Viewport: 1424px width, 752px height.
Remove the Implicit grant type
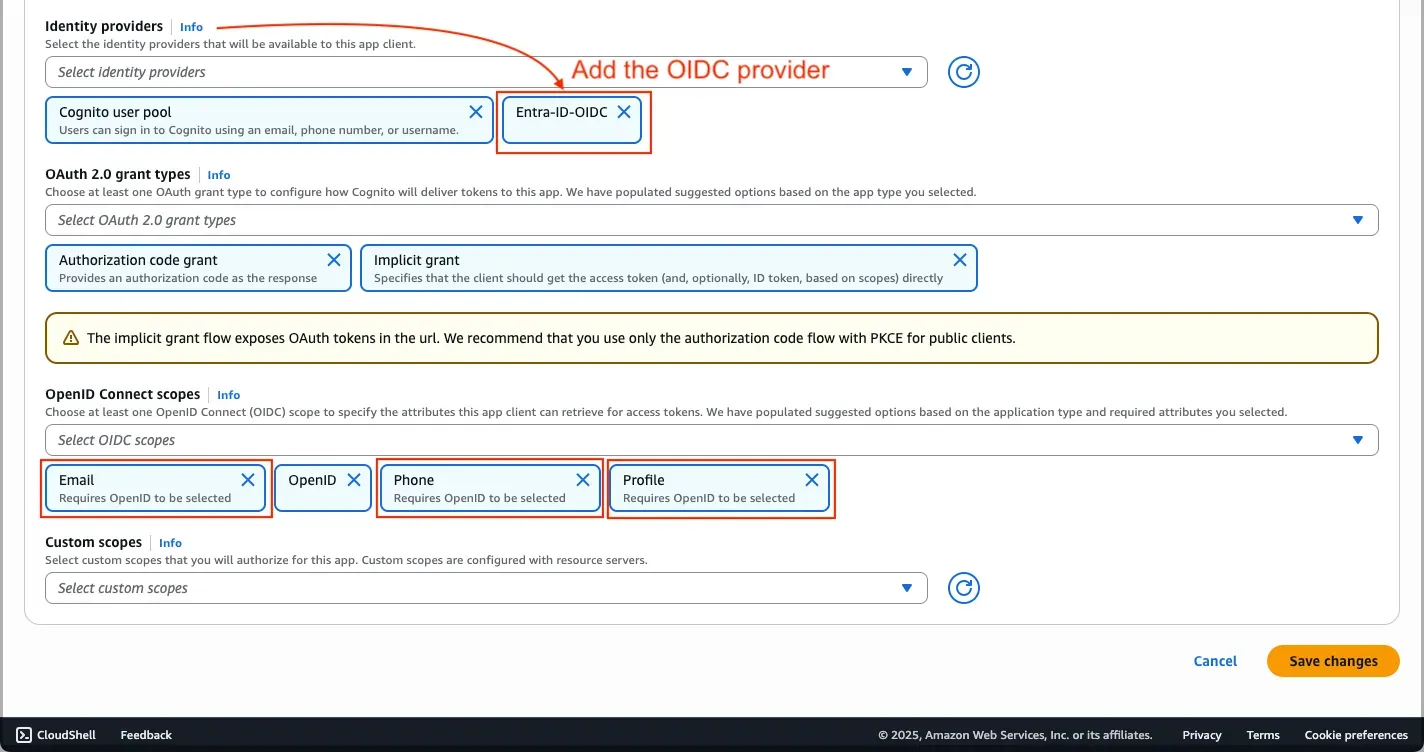(960, 260)
